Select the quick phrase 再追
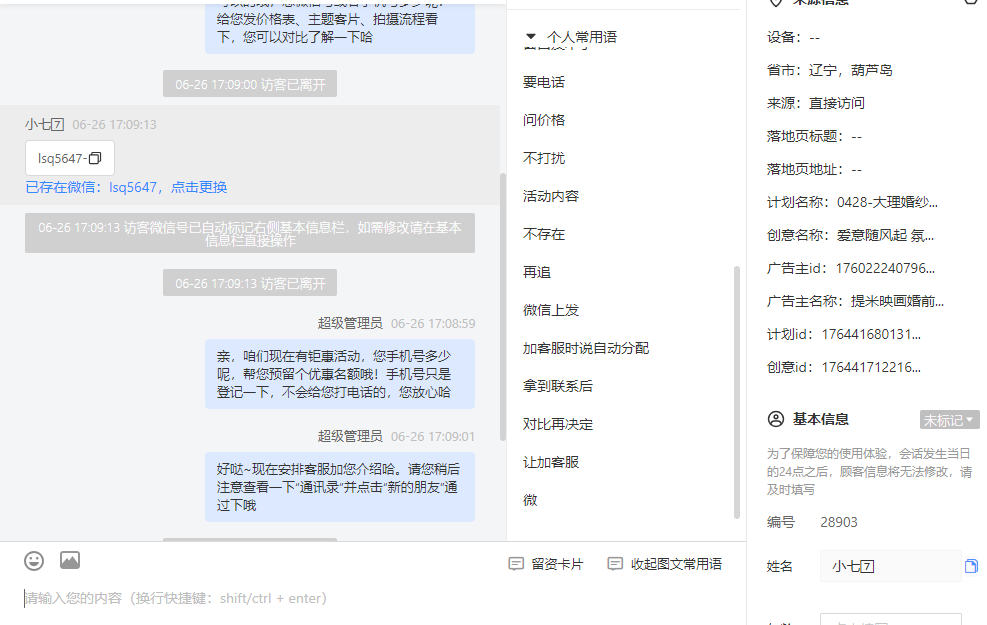987x625 pixels. pyautogui.click(x=537, y=272)
